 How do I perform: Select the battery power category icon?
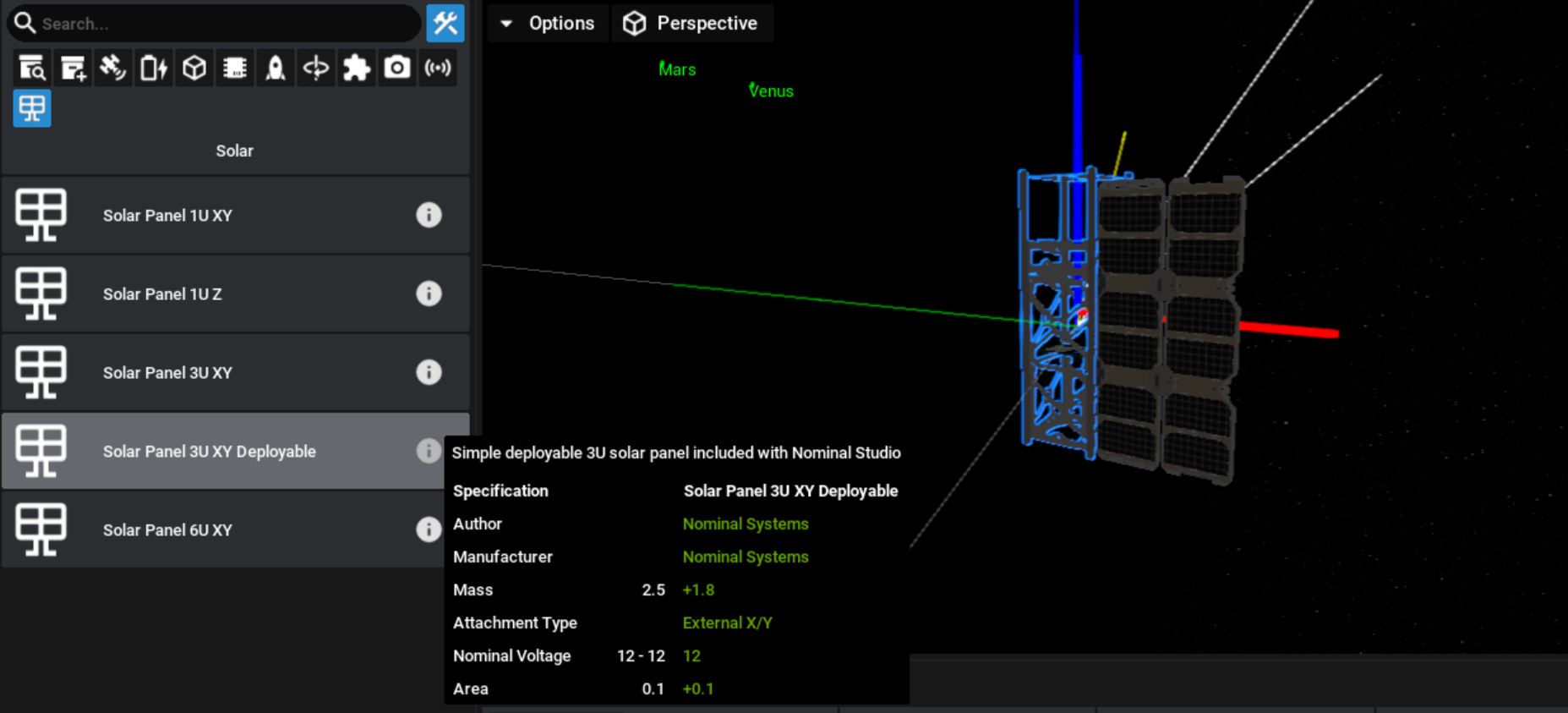click(154, 68)
